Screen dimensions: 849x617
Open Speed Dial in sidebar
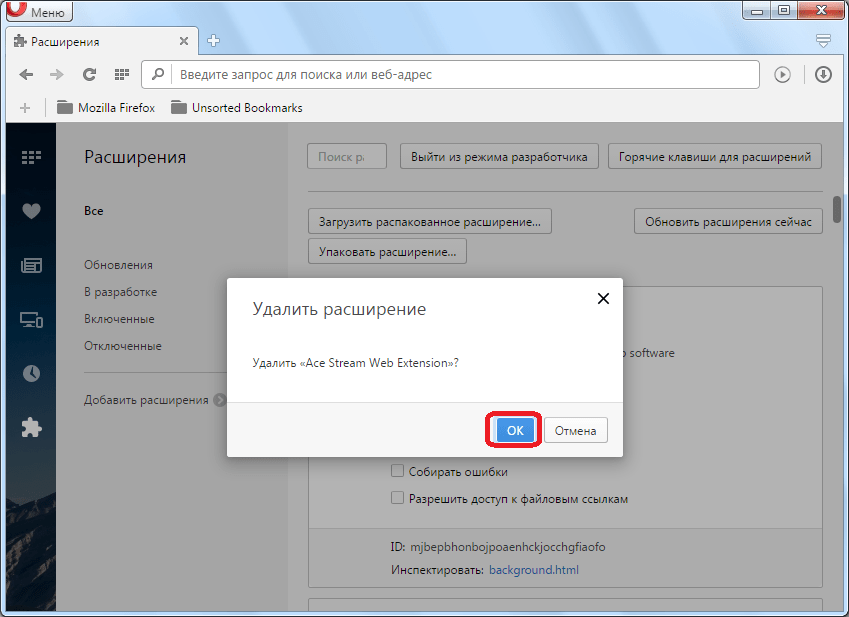click(31, 157)
